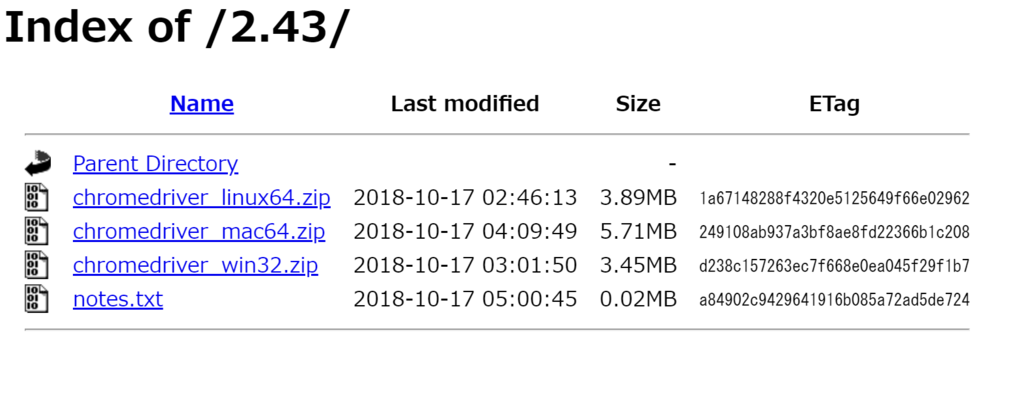Click the Index of /2.43/ page heading
Image resolution: width=1024 pixels, height=404 pixels.
(x=177, y=27)
